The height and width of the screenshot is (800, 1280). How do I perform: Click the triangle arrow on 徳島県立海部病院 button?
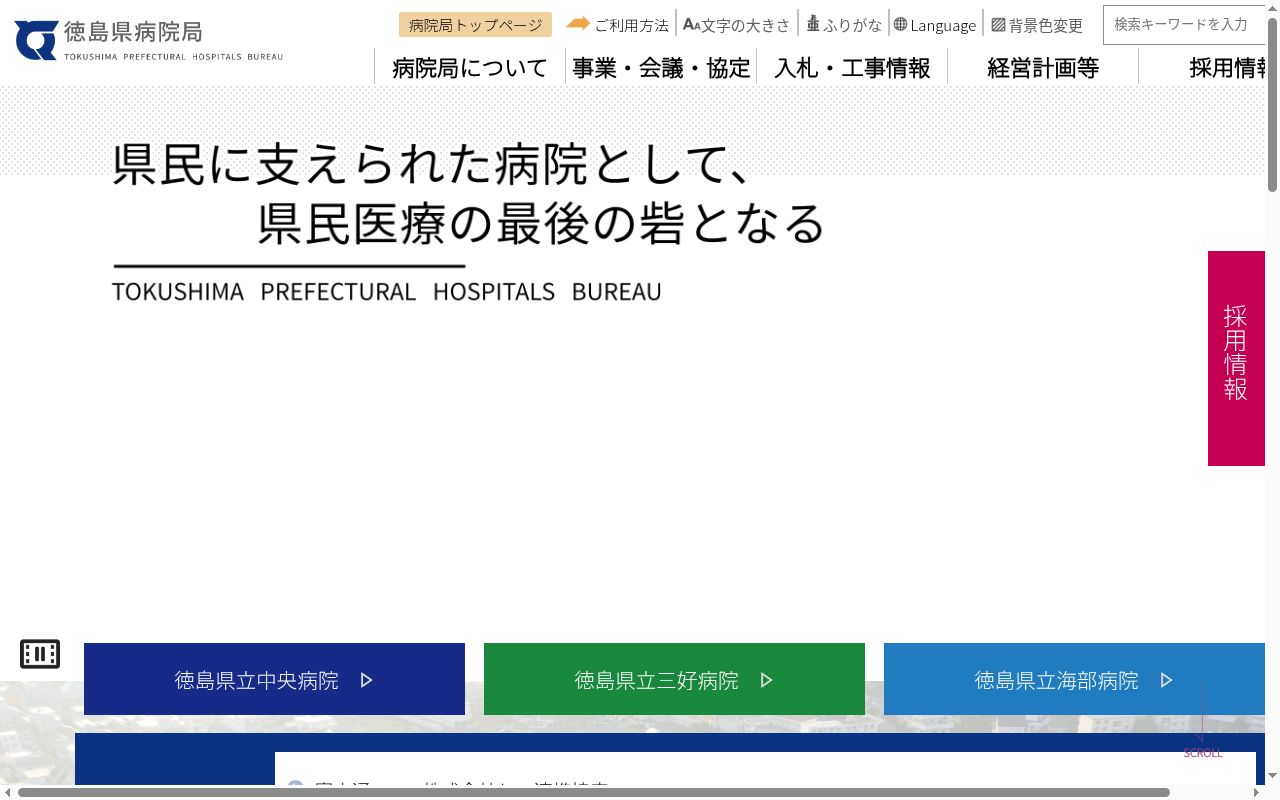[x=1166, y=680]
